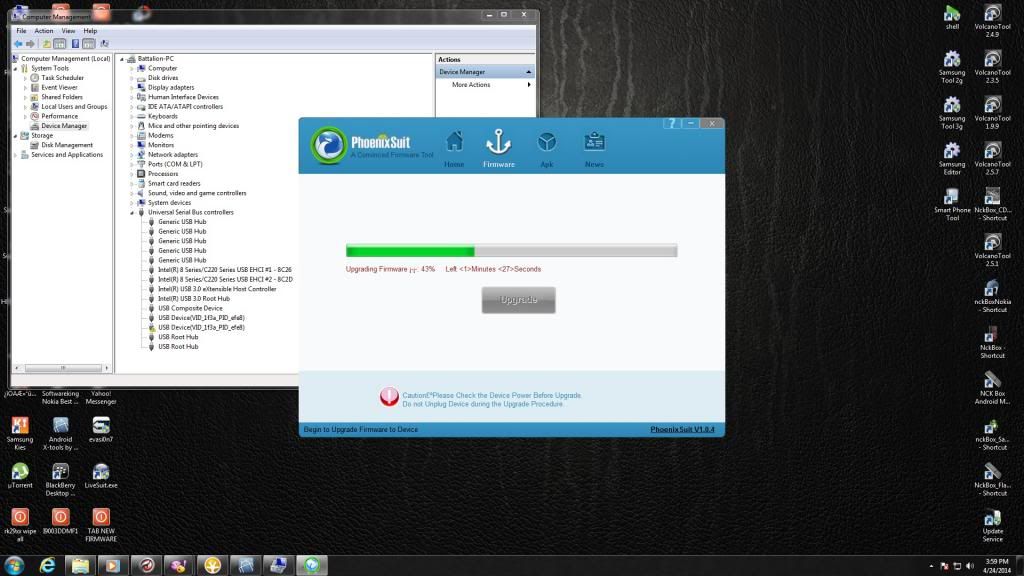Image resolution: width=1024 pixels, height=576 pixels.
Task: Open Samsung Tool 3g desktop icon
Action: [952, 113]
